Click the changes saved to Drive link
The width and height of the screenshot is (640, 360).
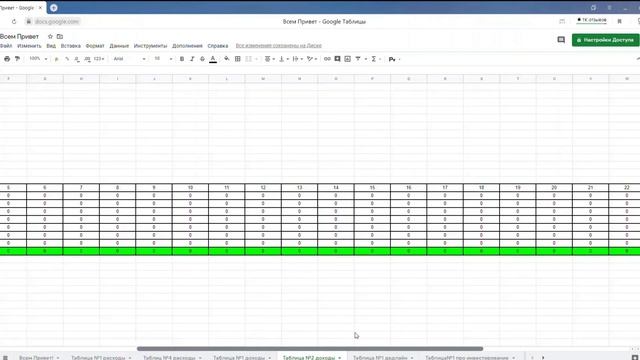[x=279, y=46]
